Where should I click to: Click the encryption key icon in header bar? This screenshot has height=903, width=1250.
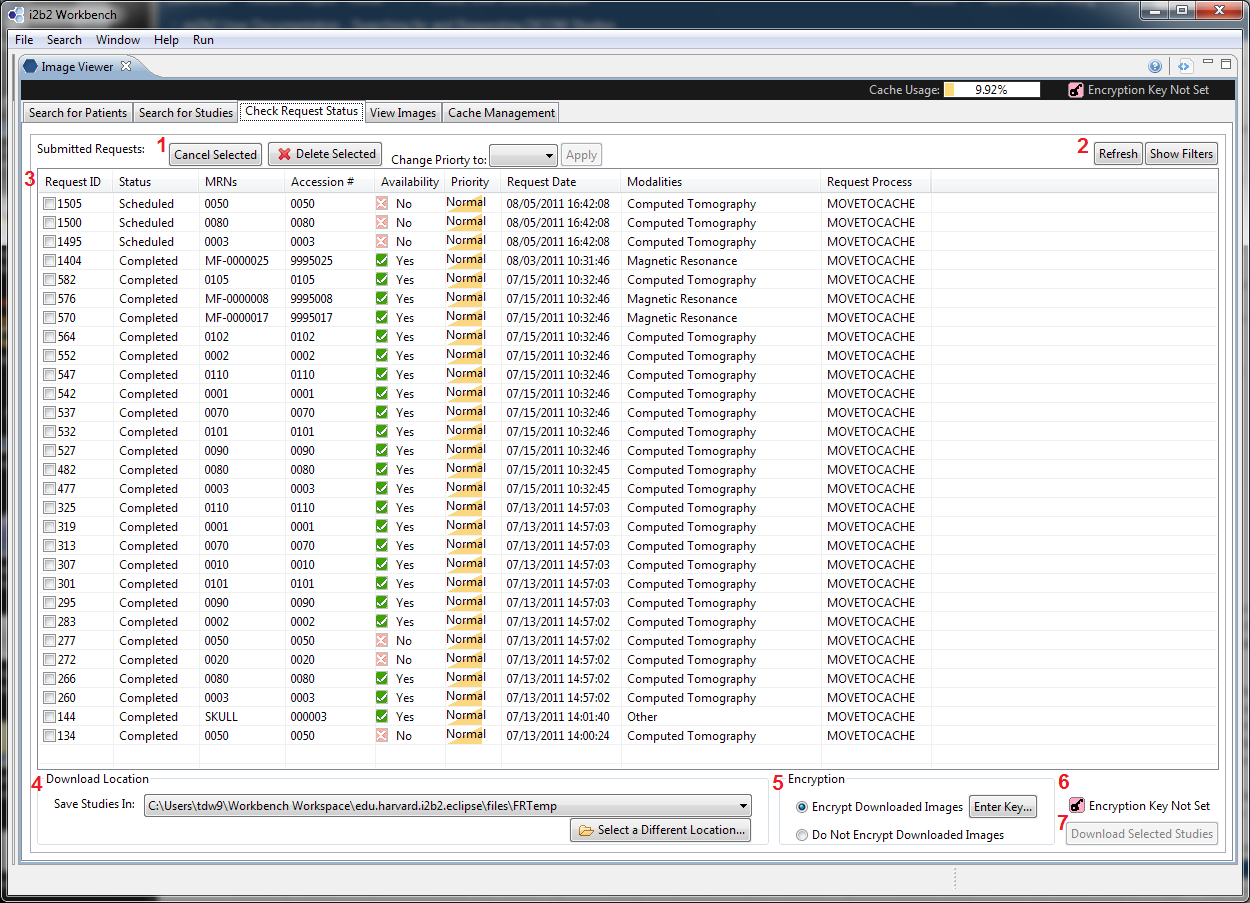coord(1076,90)
